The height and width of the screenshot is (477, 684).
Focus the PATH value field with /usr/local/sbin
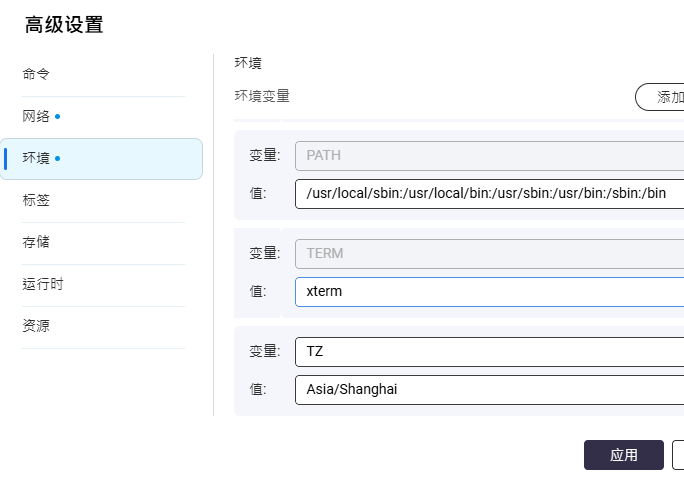(489, 194)
